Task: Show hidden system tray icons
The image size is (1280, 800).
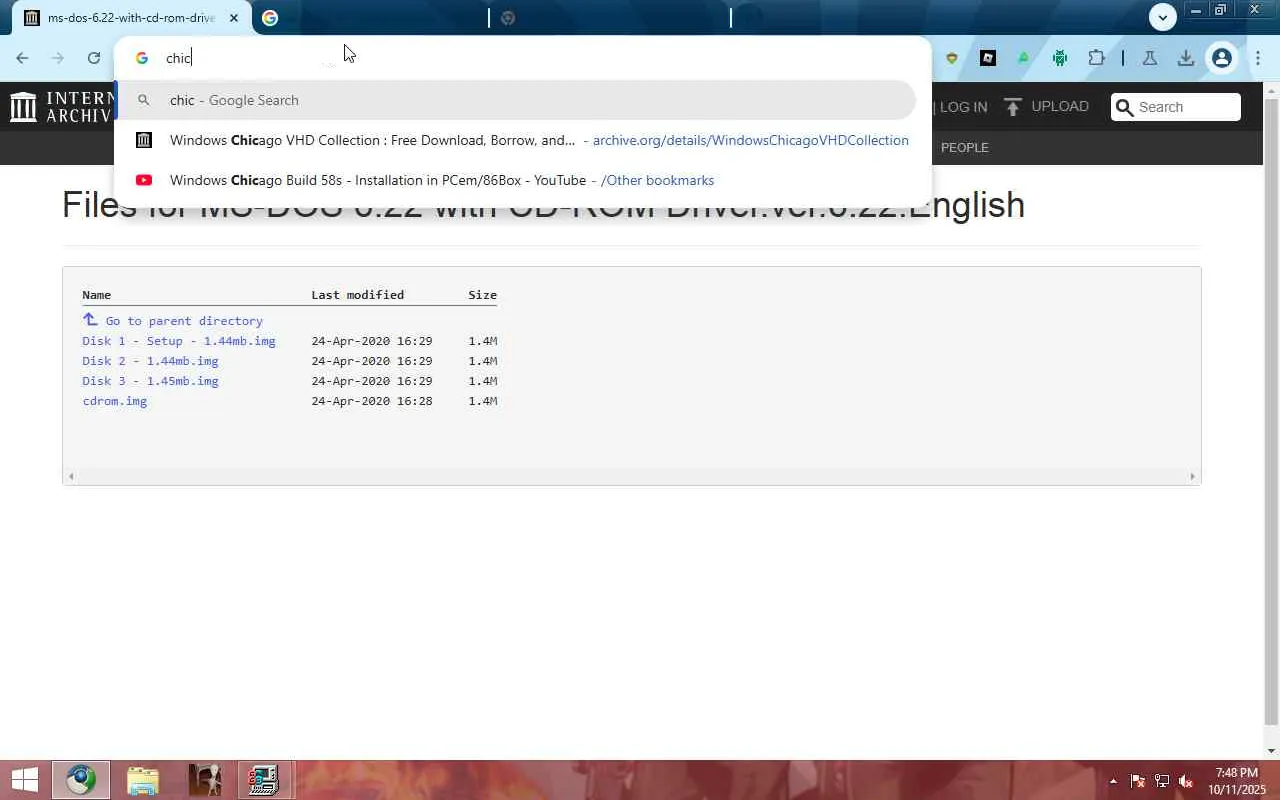Action: [1113, 781]
